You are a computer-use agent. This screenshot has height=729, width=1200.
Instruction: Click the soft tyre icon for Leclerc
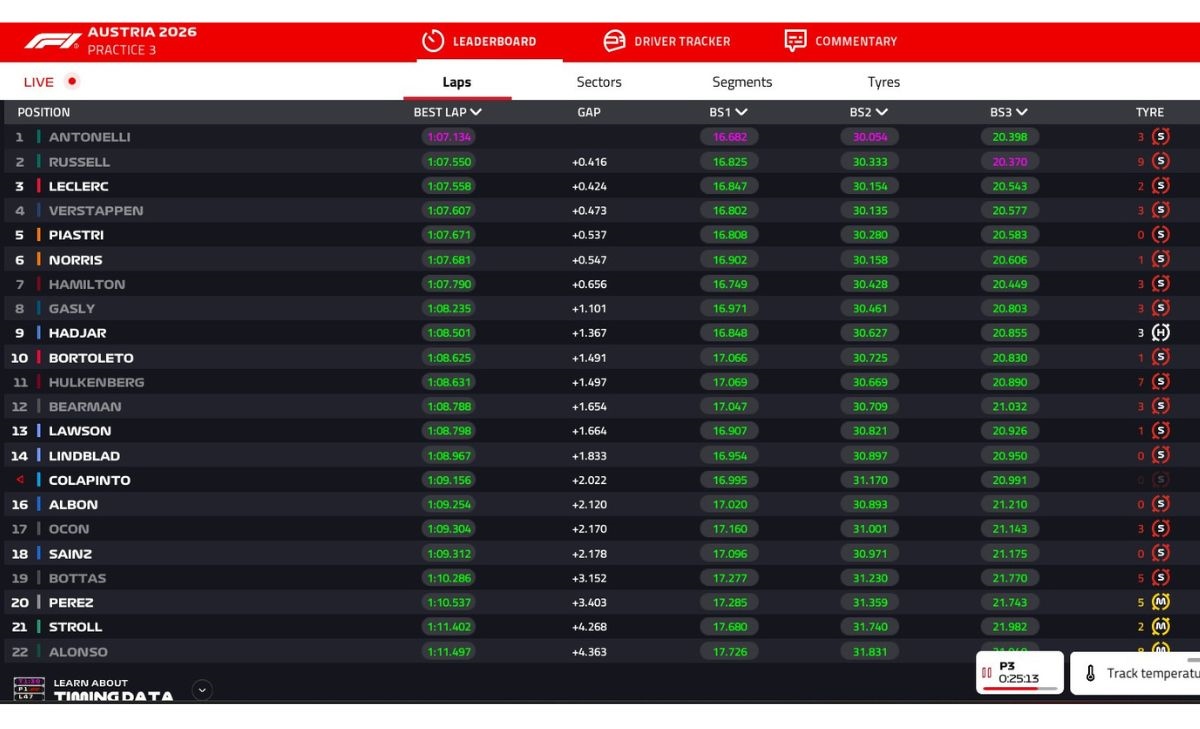(x=1160, y=186)
